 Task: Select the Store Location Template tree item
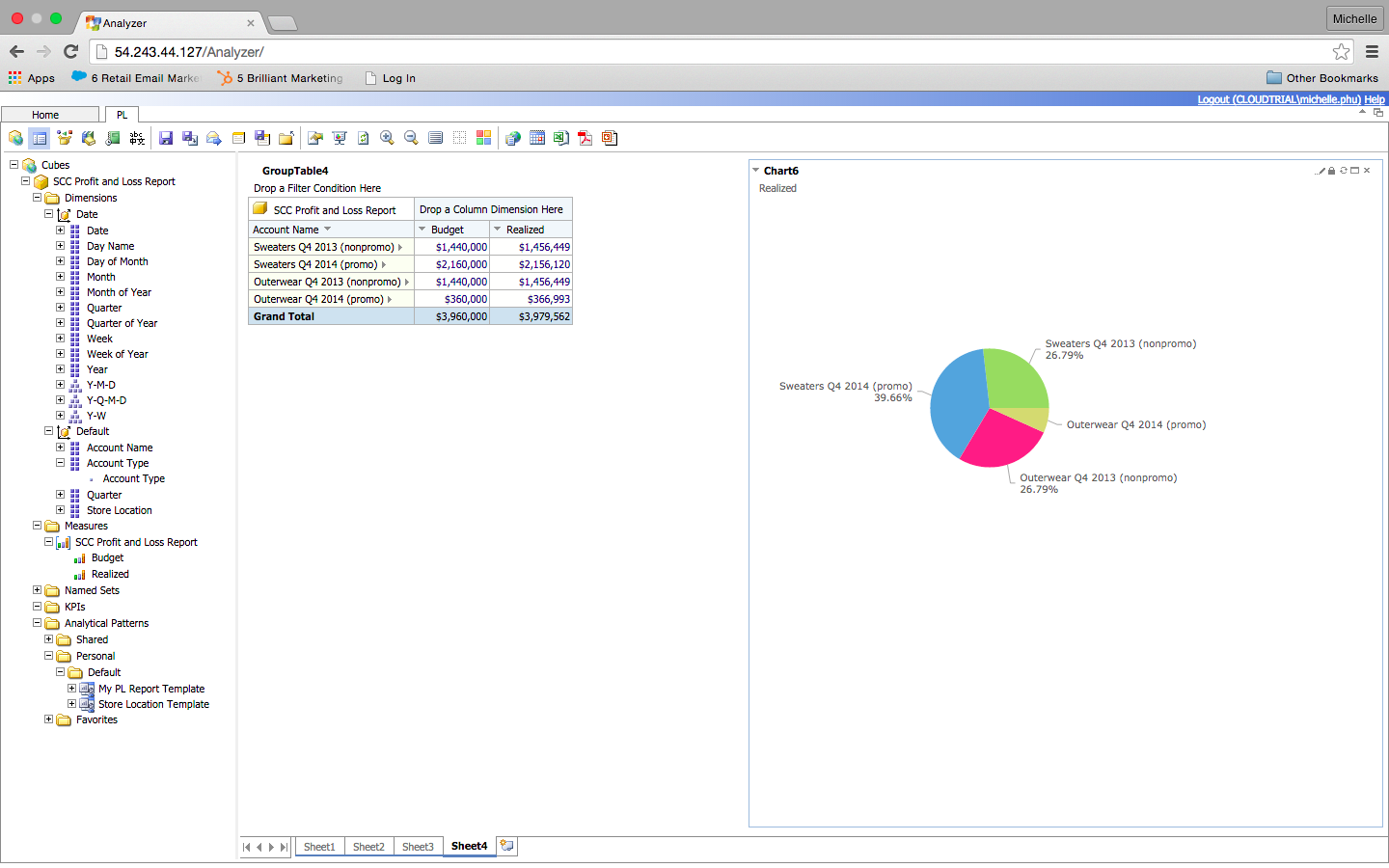coord(153,704)
